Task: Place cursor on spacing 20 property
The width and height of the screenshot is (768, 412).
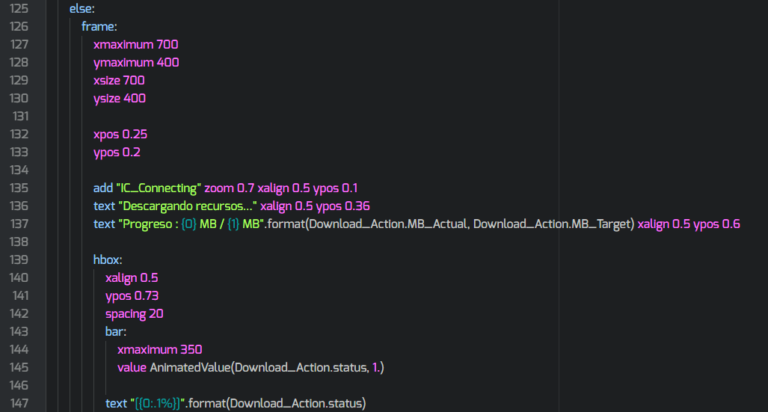Action: pos(134,313)
